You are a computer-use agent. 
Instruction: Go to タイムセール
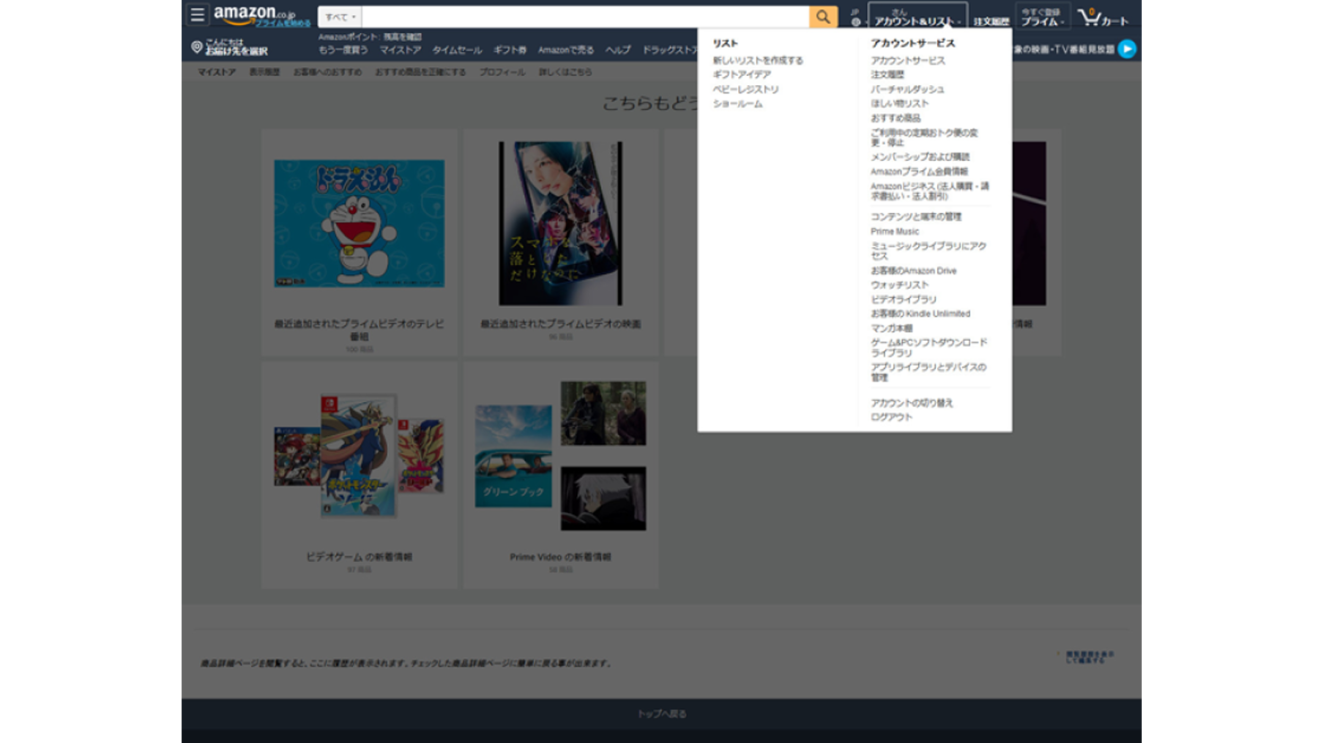click(457, 50)
